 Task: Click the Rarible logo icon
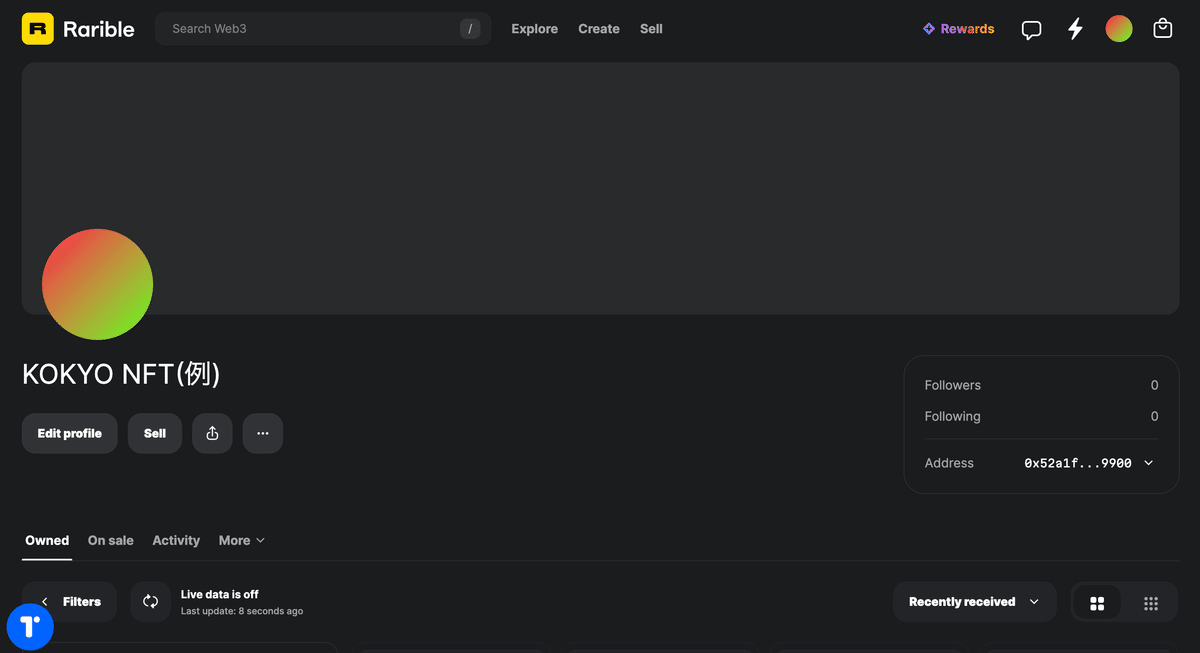point(37,29)
